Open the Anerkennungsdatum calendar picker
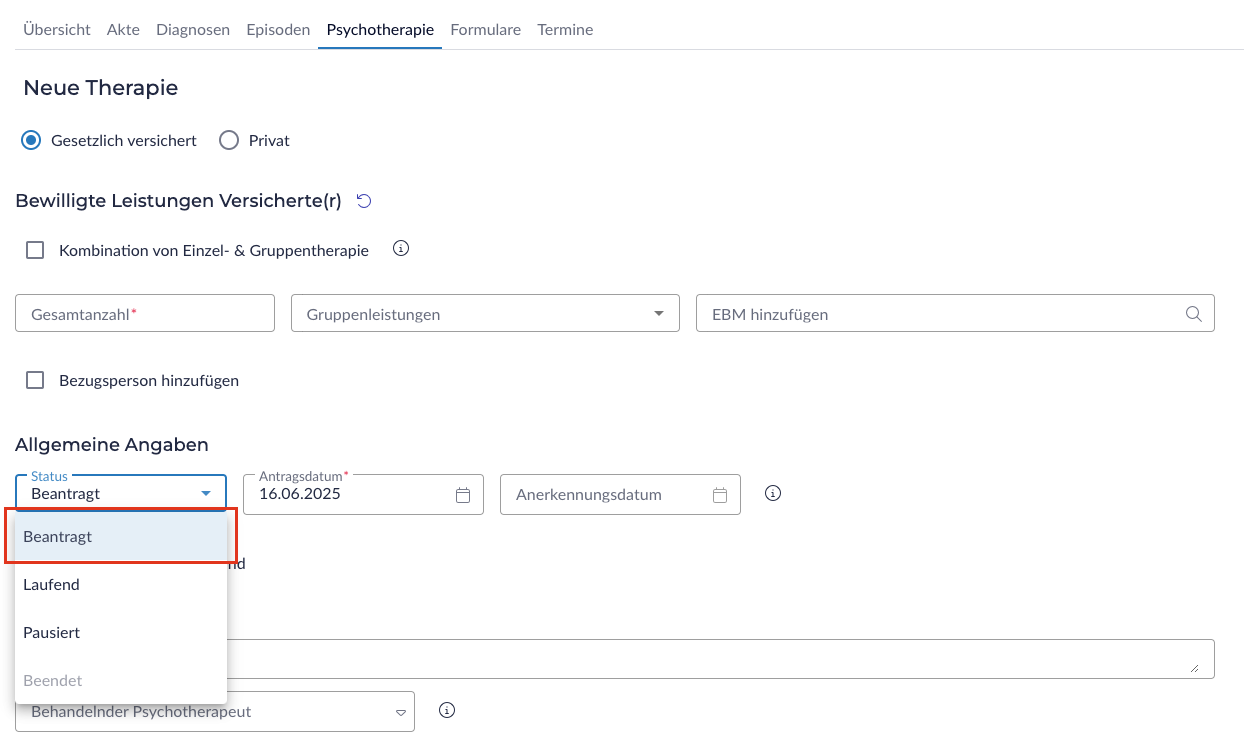 pyautogui.click(x=720, y=495)
